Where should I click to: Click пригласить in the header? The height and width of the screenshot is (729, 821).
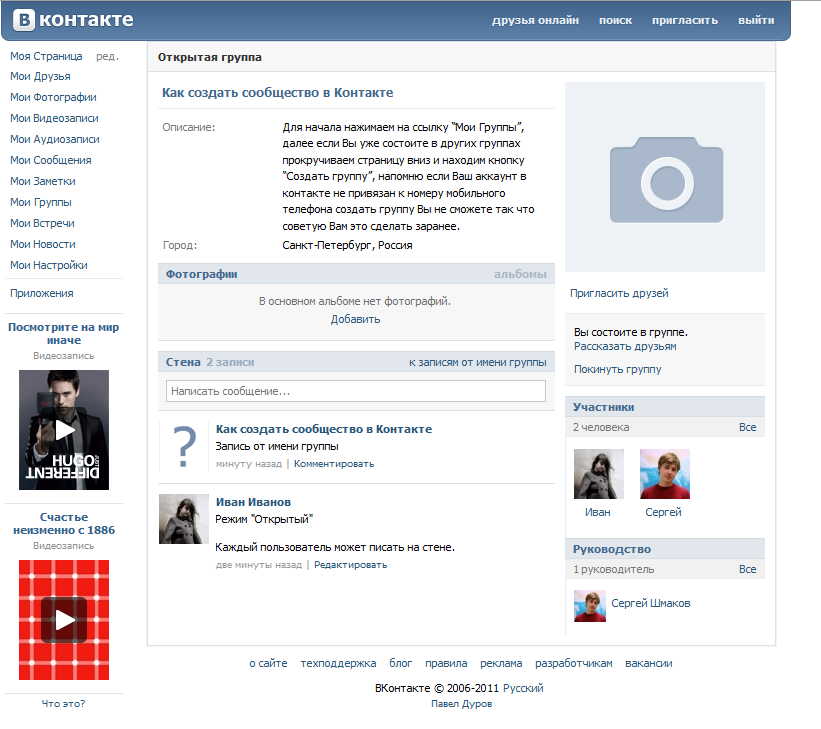click(685, 20)
